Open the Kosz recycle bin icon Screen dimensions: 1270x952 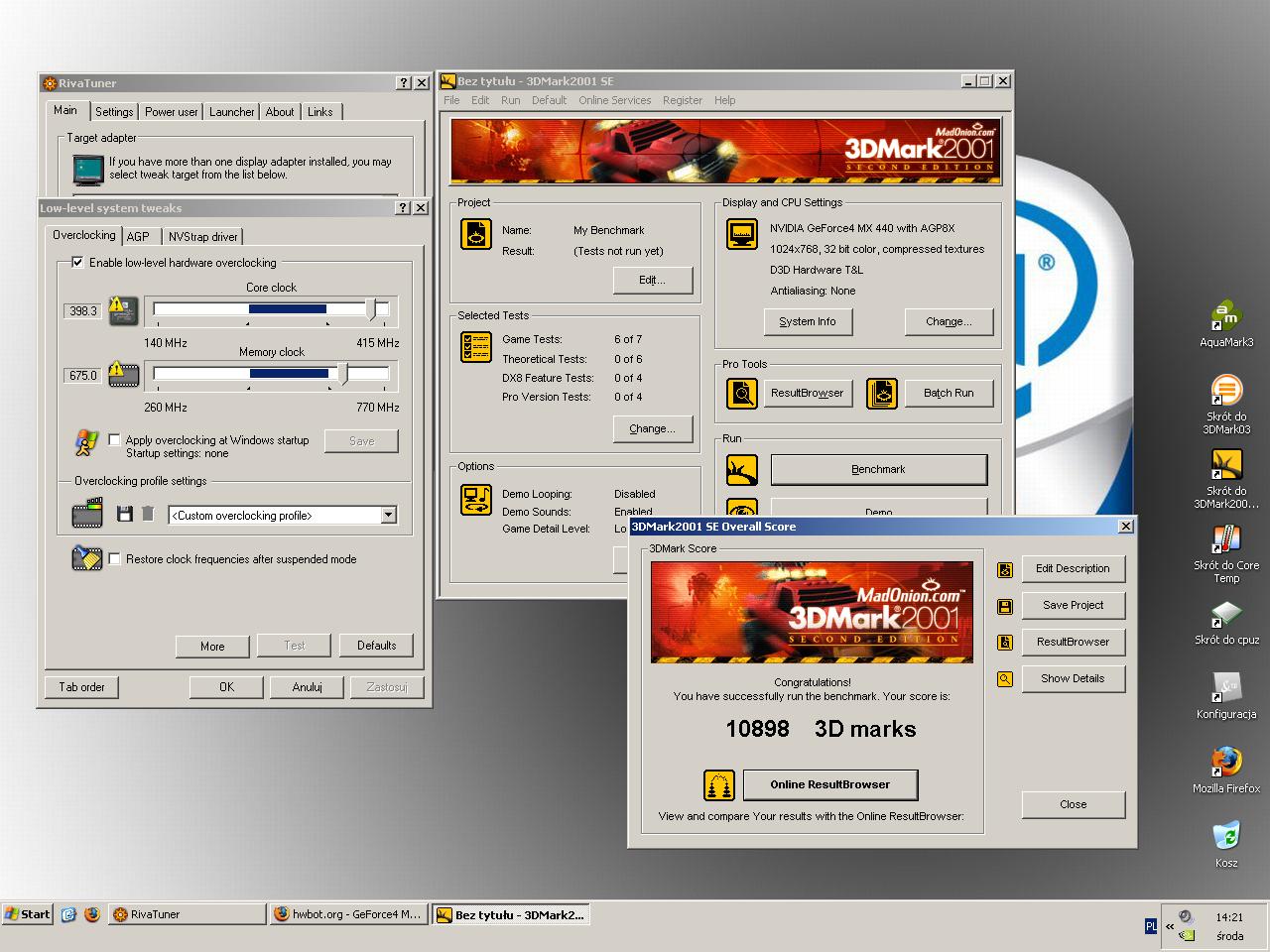click(1226, 844)
